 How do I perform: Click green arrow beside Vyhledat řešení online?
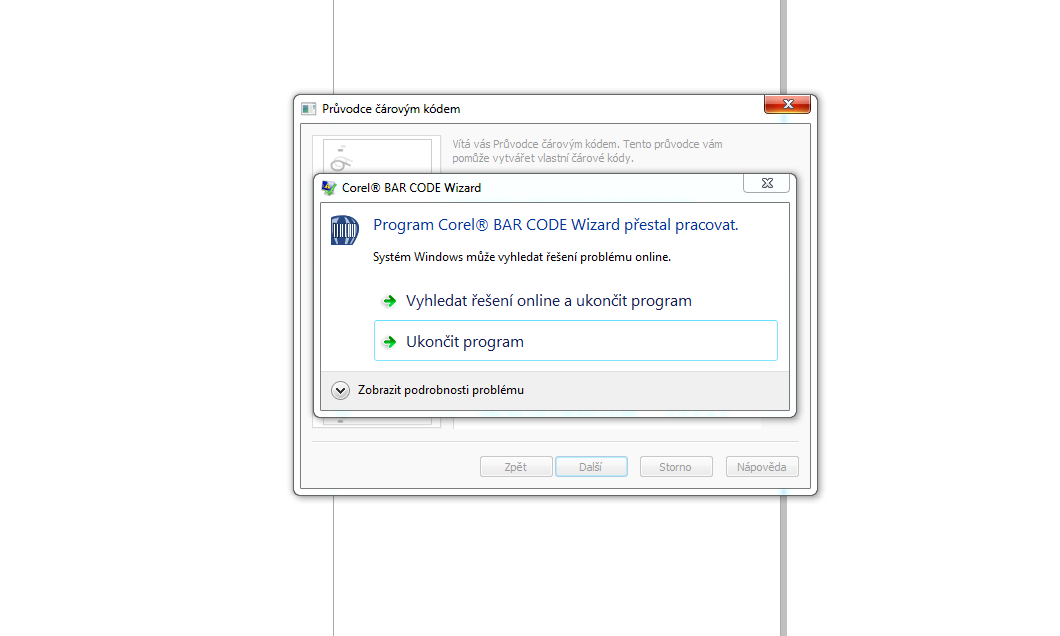389,301
